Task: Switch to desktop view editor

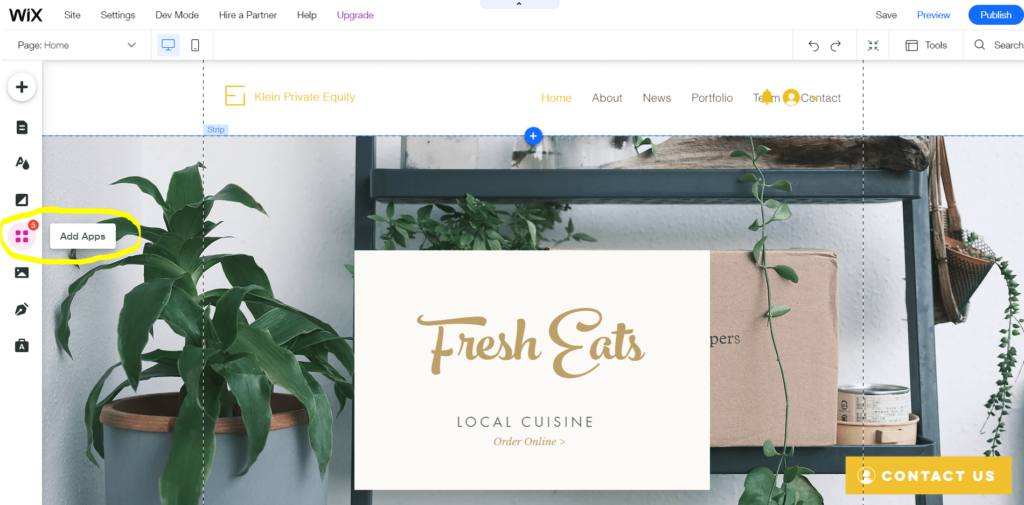Action: point(168,45)
